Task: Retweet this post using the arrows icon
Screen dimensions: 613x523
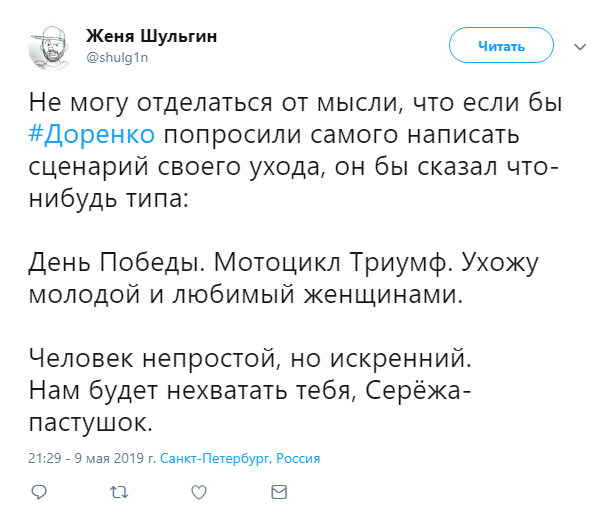Action: click(119, 492)
